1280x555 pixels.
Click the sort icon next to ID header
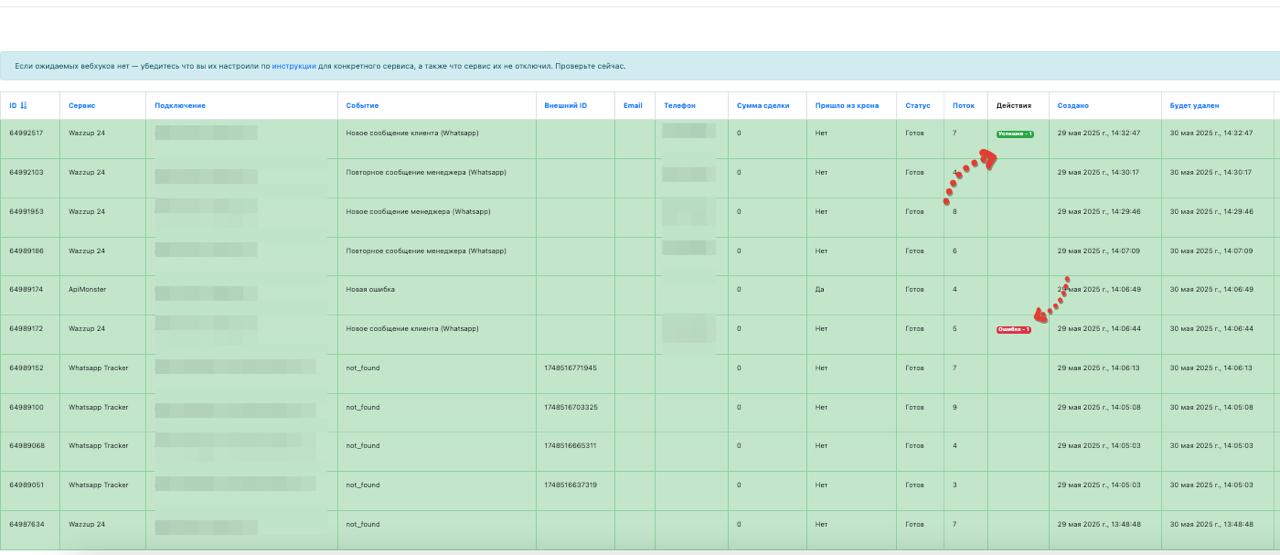click(x=24, y=106)
